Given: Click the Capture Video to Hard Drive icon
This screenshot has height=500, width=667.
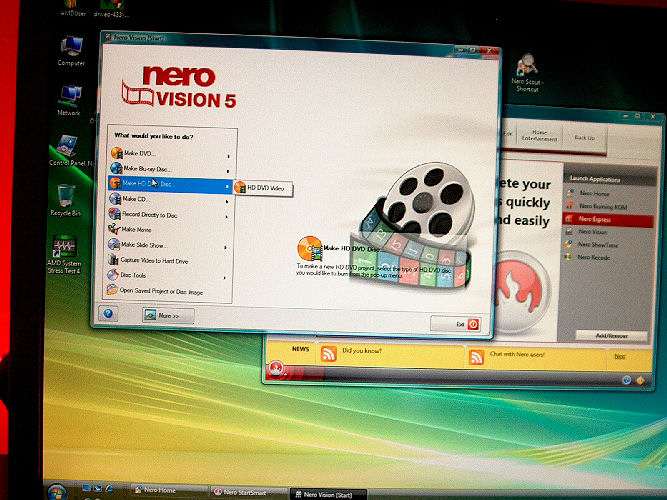Looking at the screenshot, I should coord(113,260).
